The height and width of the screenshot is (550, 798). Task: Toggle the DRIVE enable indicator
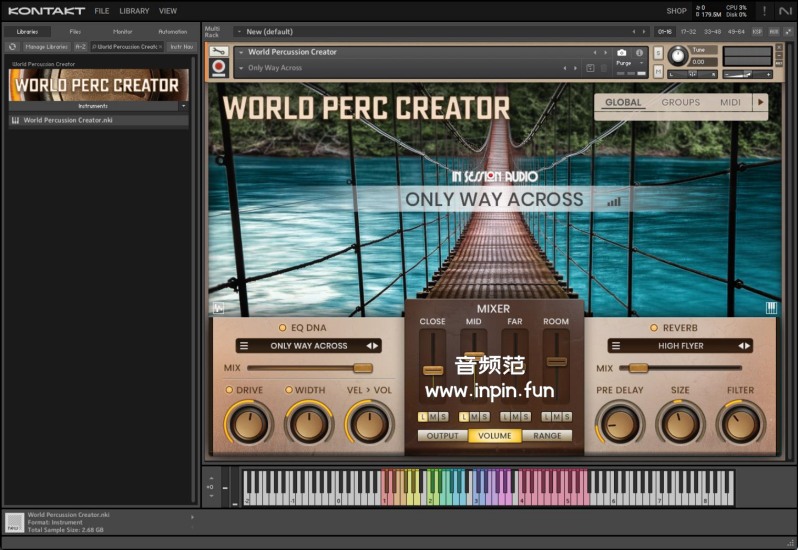(228, 390)
